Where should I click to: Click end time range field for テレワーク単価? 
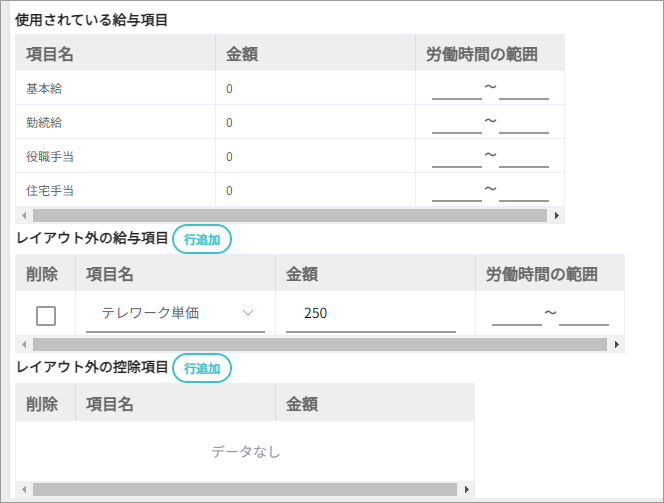[x=584, y=315]
